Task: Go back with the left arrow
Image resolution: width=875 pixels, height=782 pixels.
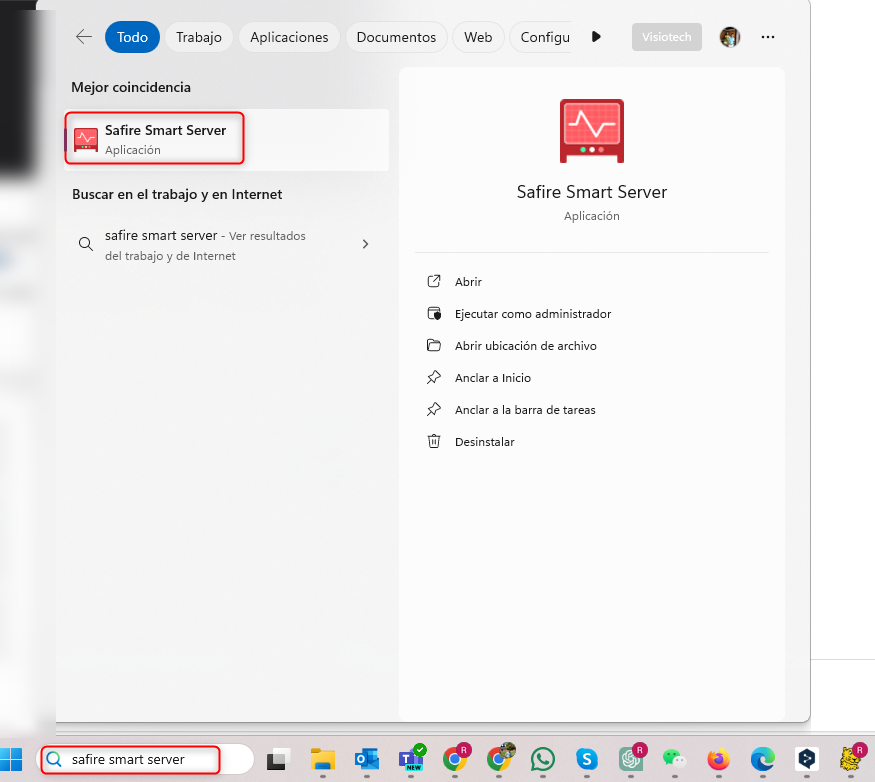Action: pos(84,37)
